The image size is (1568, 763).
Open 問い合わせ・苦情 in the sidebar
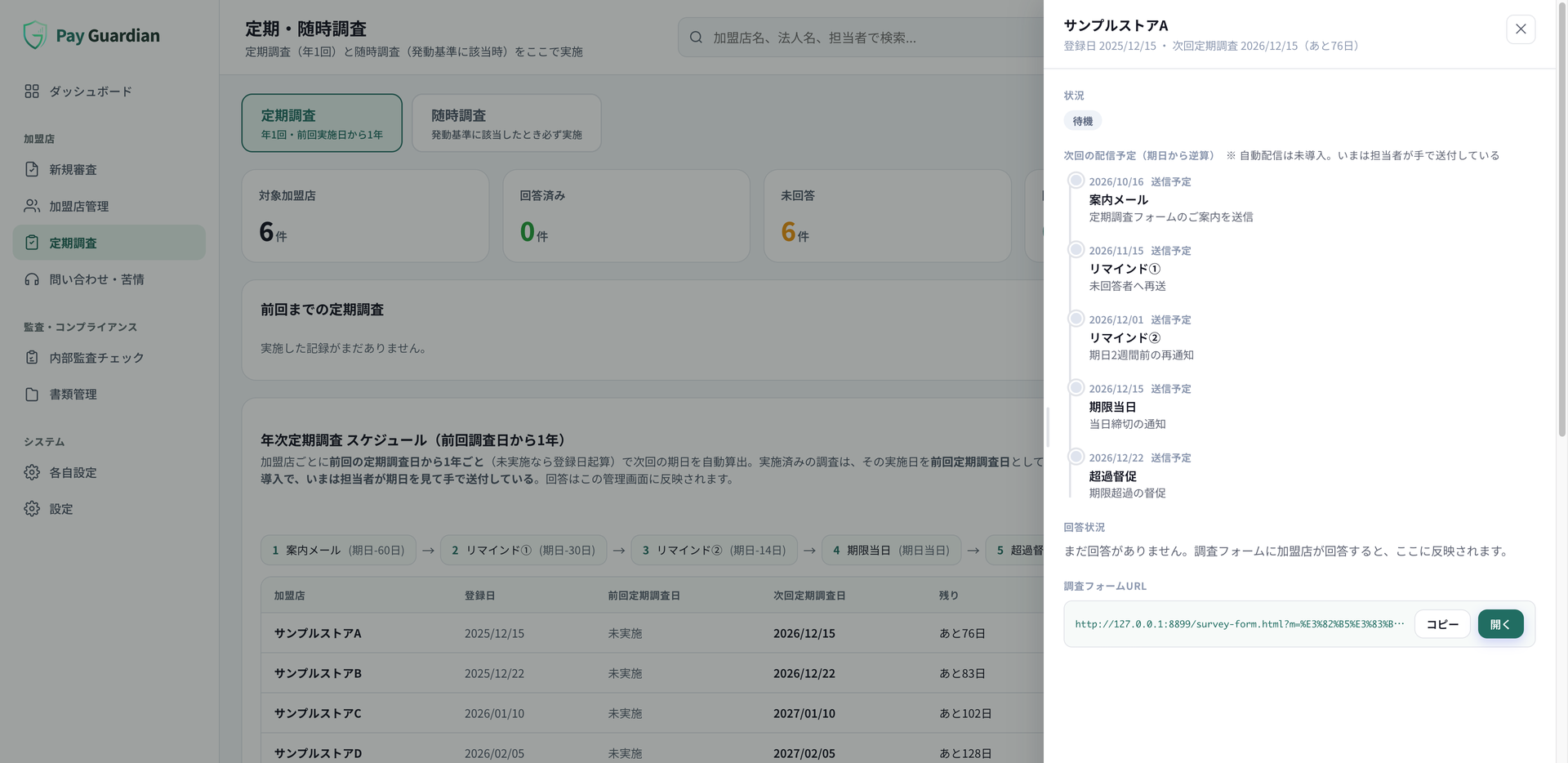(109, 279)
